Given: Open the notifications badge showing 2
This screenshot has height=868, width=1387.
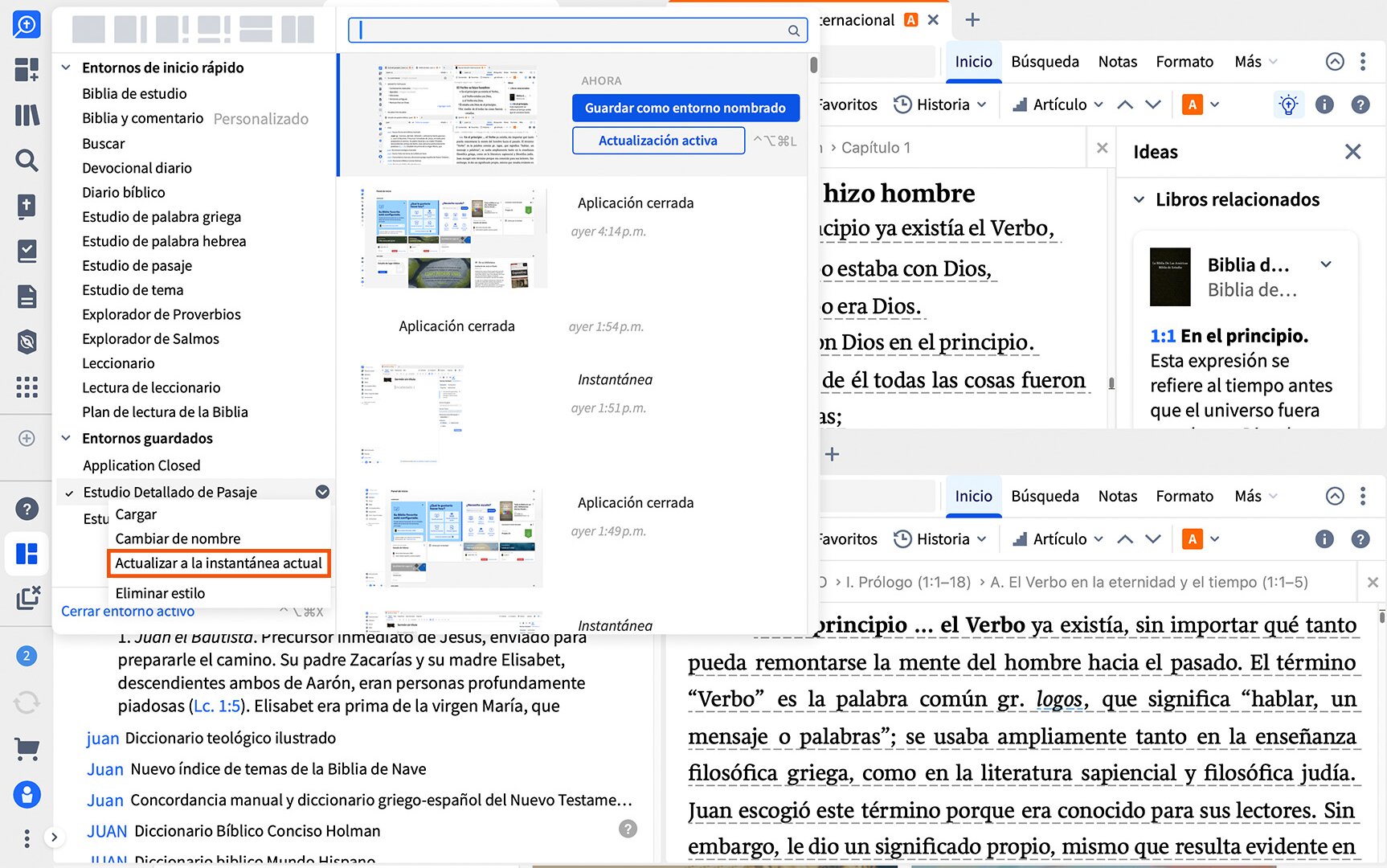Looking at the screenshot, I should pyautogui.click(x=27, y=656).
